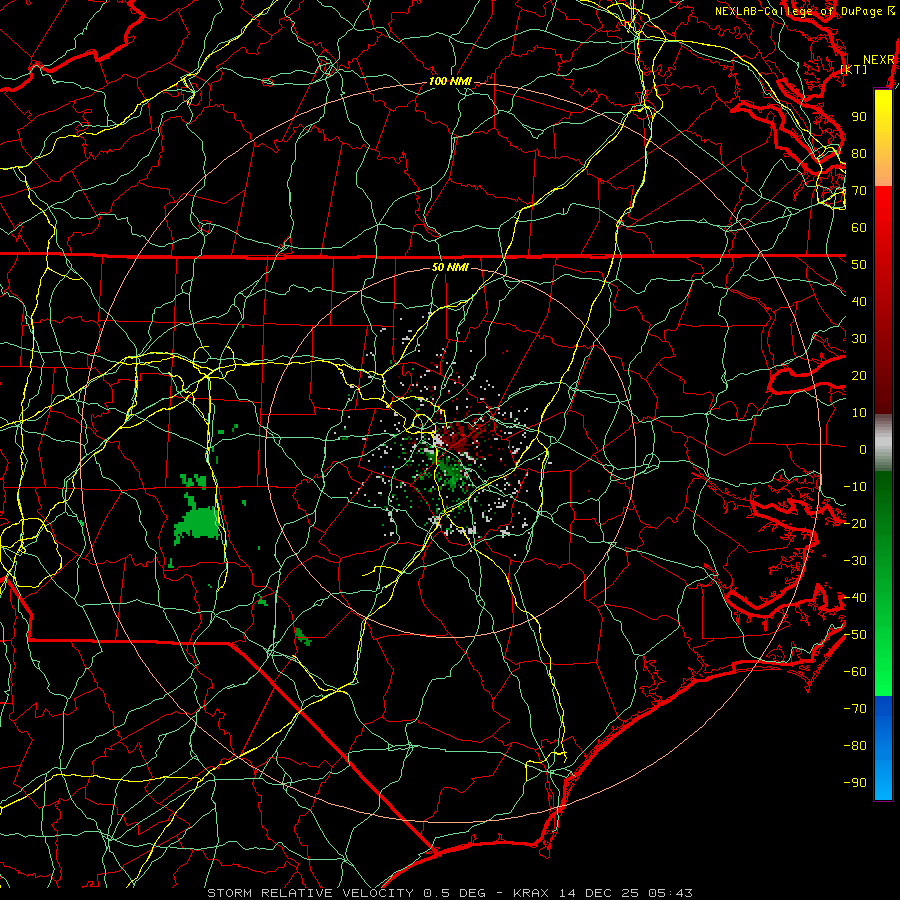The image size is (900, 900).
Task: Click the dark red outbound cluster near radar center
Action: click(462, 439)
